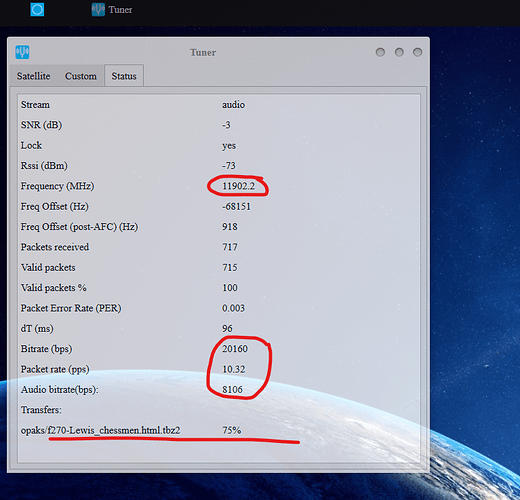Screen dimensions: 520x500
Task: Click the Audio bitrate(bps): label
Action: point(59,390)
